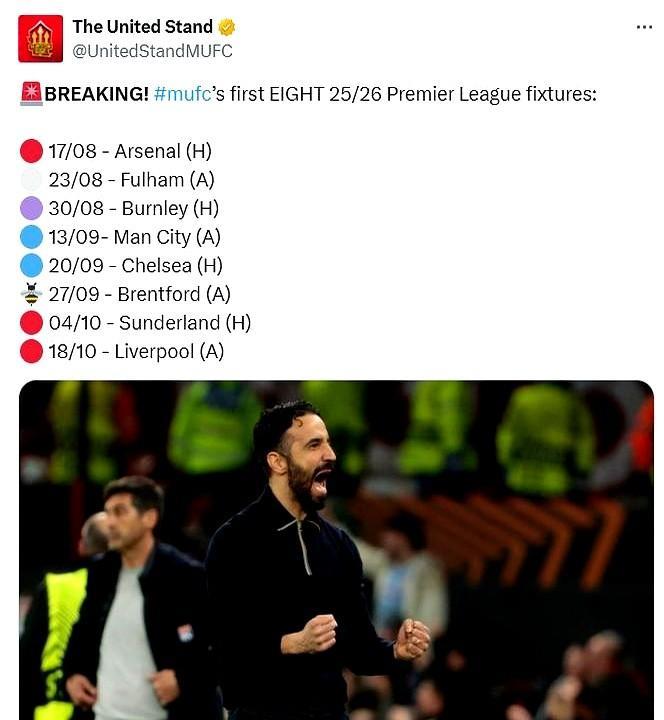Click the 18/10 - Liverpool (A) fixture line
The width and height of the screenshot is (664, 720).
pyautogui.click(x=136, y=352)
